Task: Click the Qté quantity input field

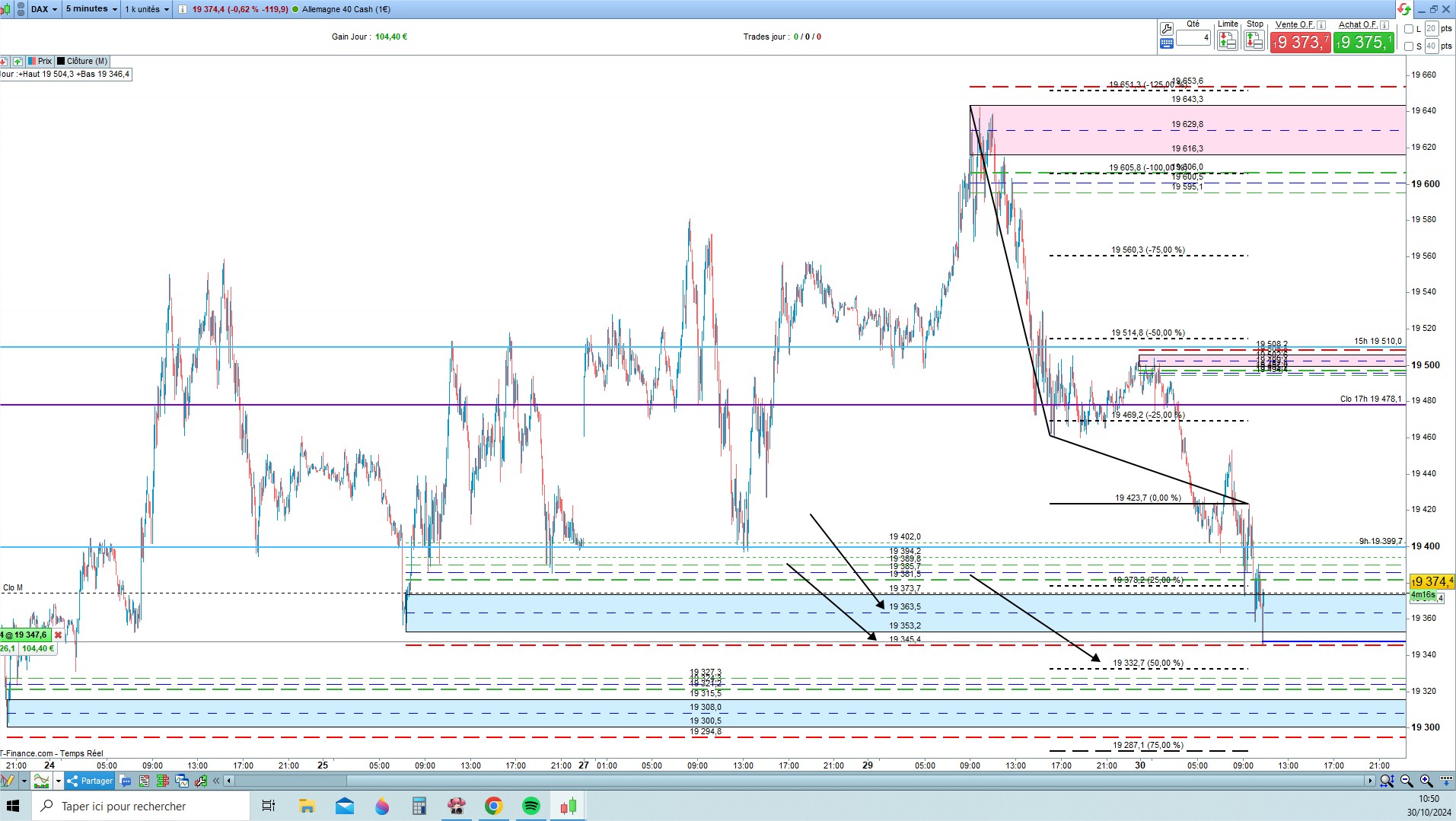Action: point(1193,38)
